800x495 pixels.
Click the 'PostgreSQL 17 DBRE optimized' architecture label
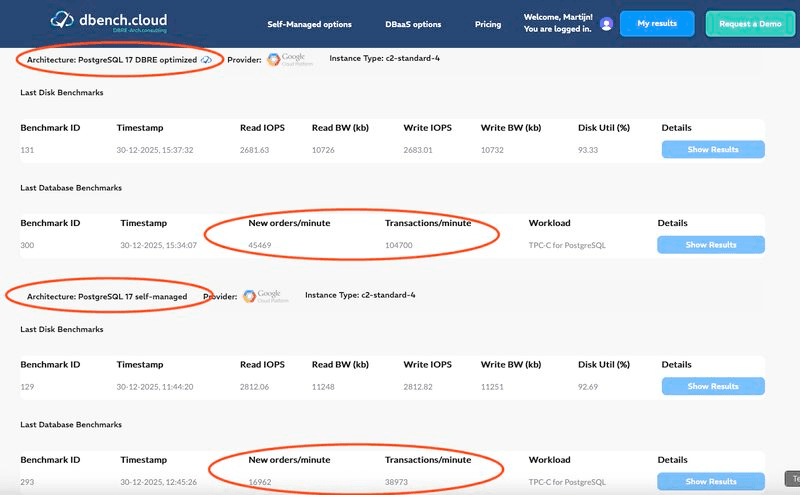point(112,59)
